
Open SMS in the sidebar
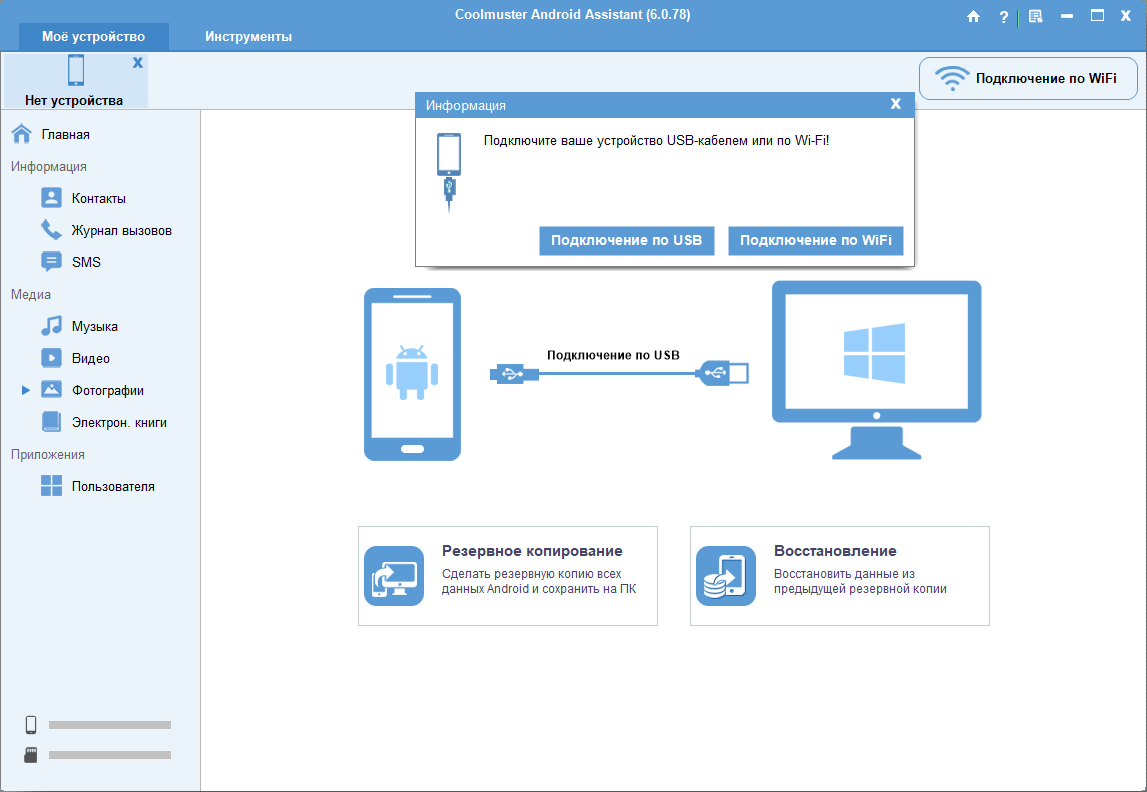(x=86, y=263)
